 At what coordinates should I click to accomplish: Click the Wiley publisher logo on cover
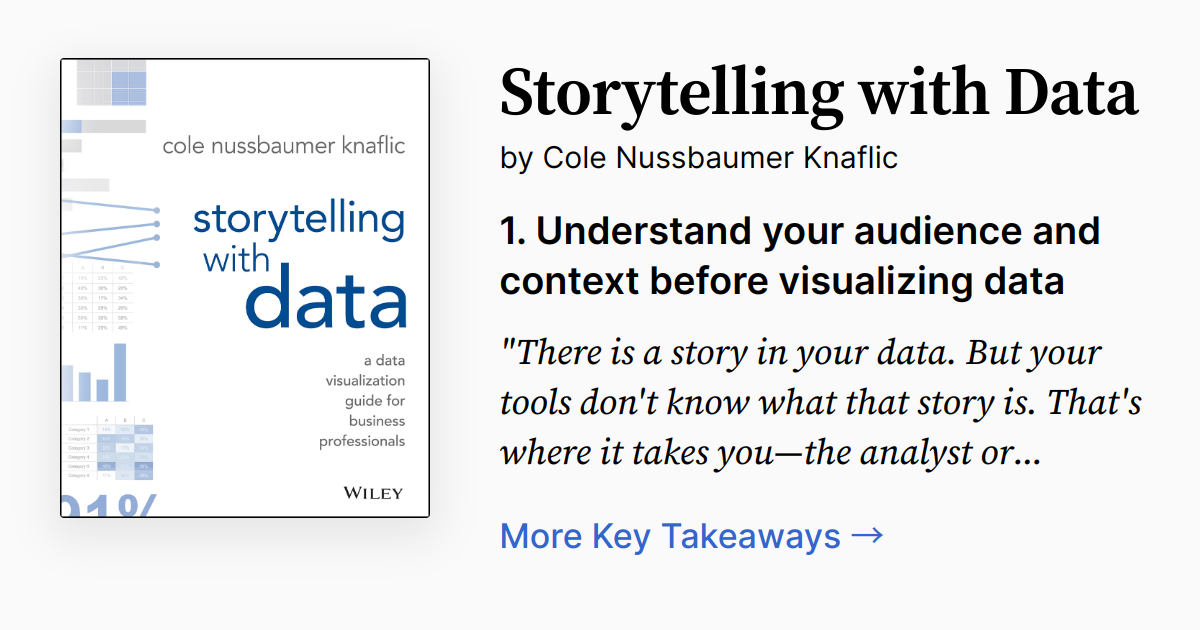point(372,493)
